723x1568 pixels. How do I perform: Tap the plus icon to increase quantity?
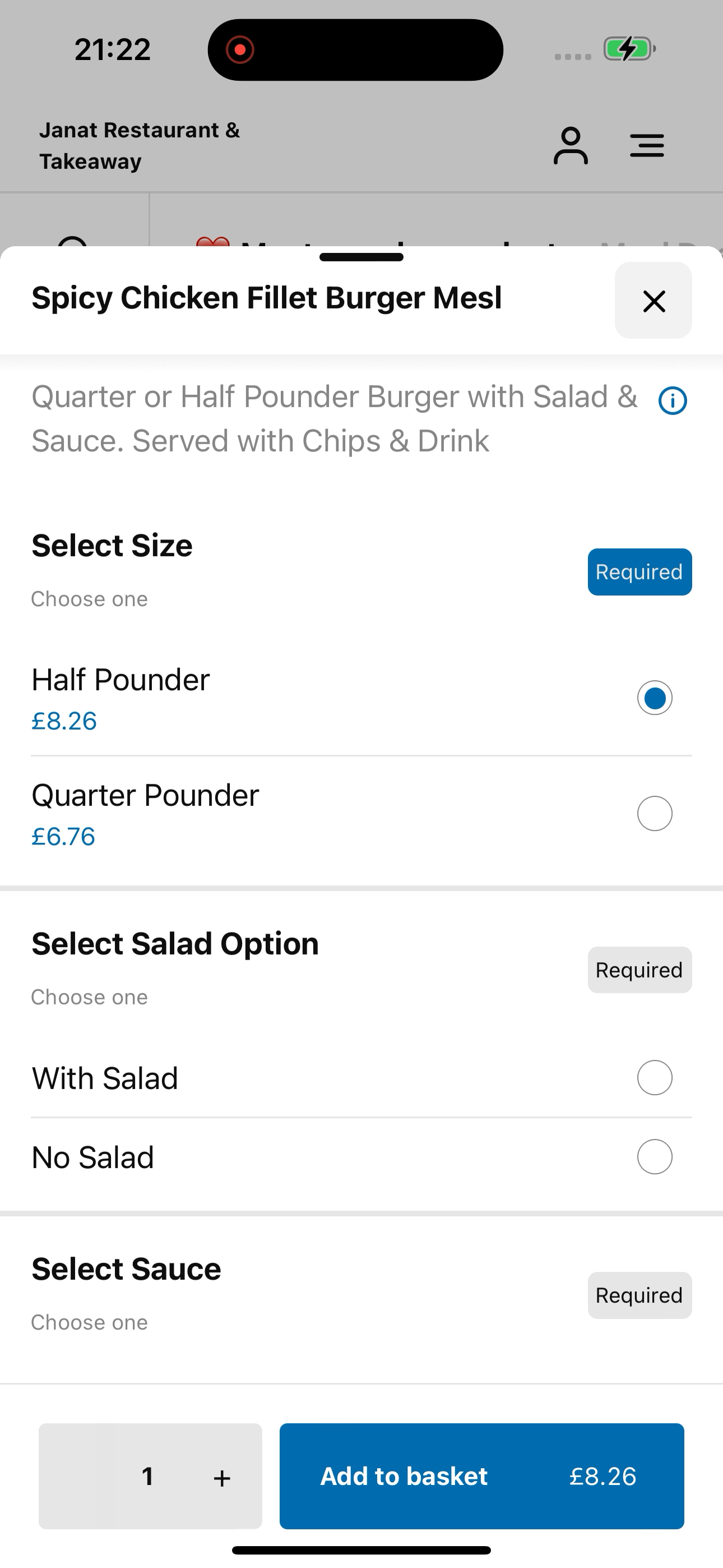click(x=222, y=1477)
